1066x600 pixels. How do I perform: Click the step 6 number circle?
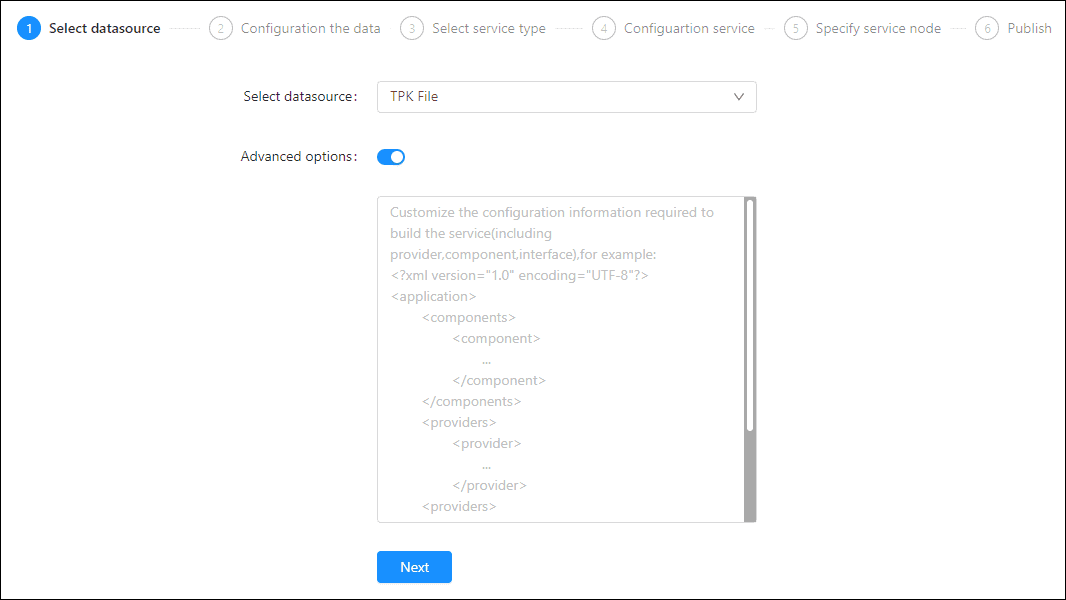pos(987,28)
